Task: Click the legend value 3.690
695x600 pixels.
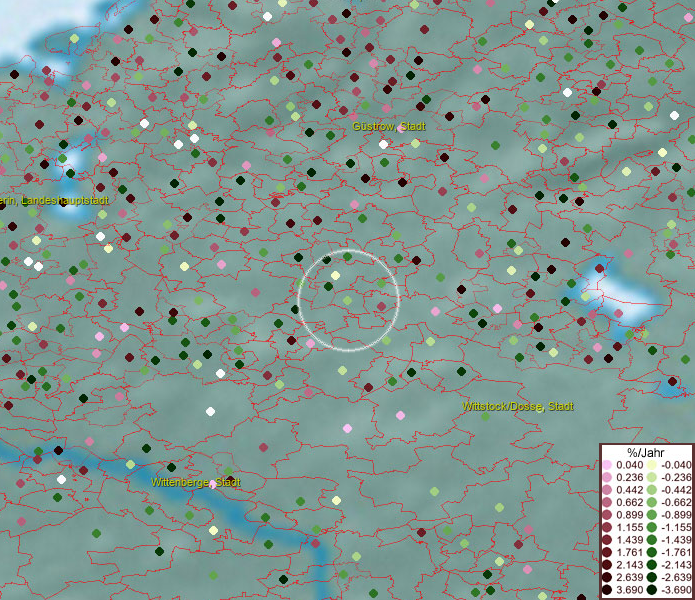Action: [629, 590]
